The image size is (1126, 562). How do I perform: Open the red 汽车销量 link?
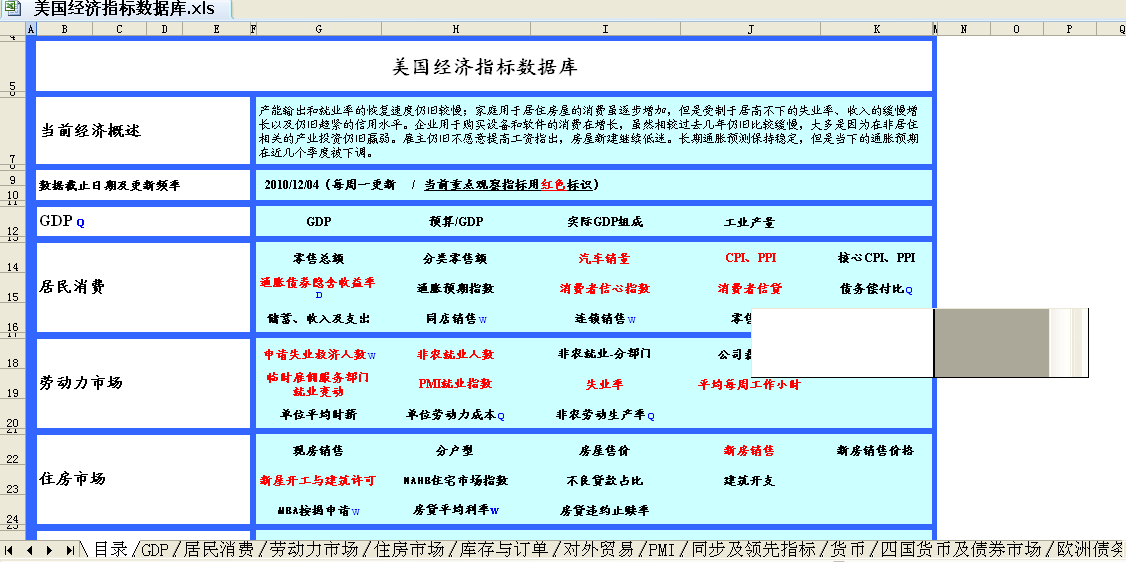pos(605,258)
